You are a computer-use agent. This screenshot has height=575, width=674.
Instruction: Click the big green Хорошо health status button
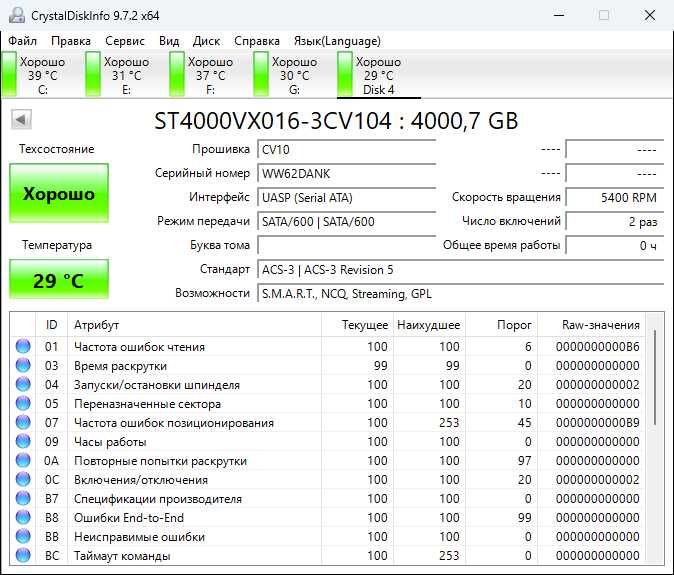[59, 193]
